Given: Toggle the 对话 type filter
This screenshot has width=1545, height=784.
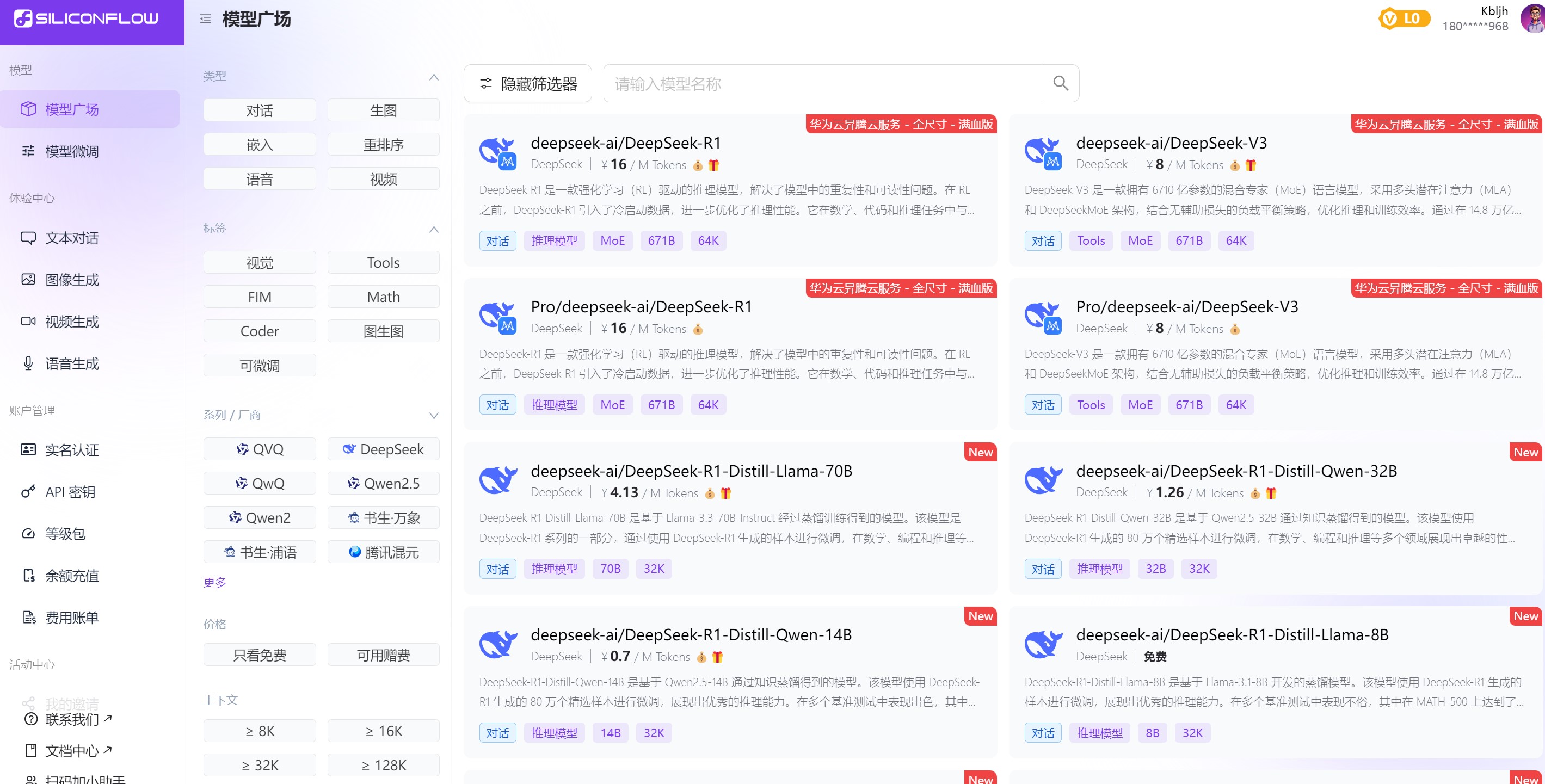Looking at the screenshot, I should click(259, 110).
